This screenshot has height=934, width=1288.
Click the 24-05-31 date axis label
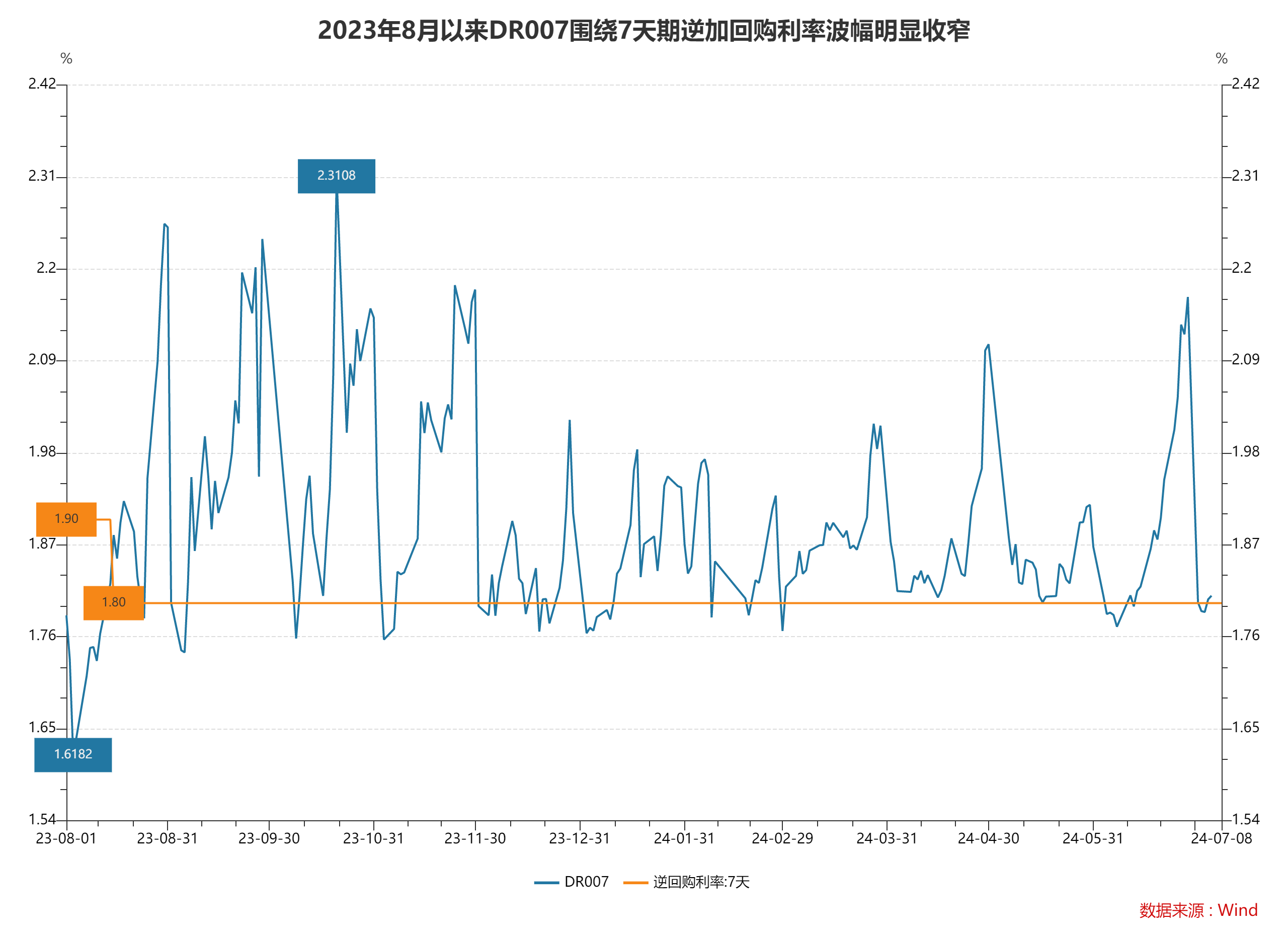pyautogui.click(x=1093, y=838)
